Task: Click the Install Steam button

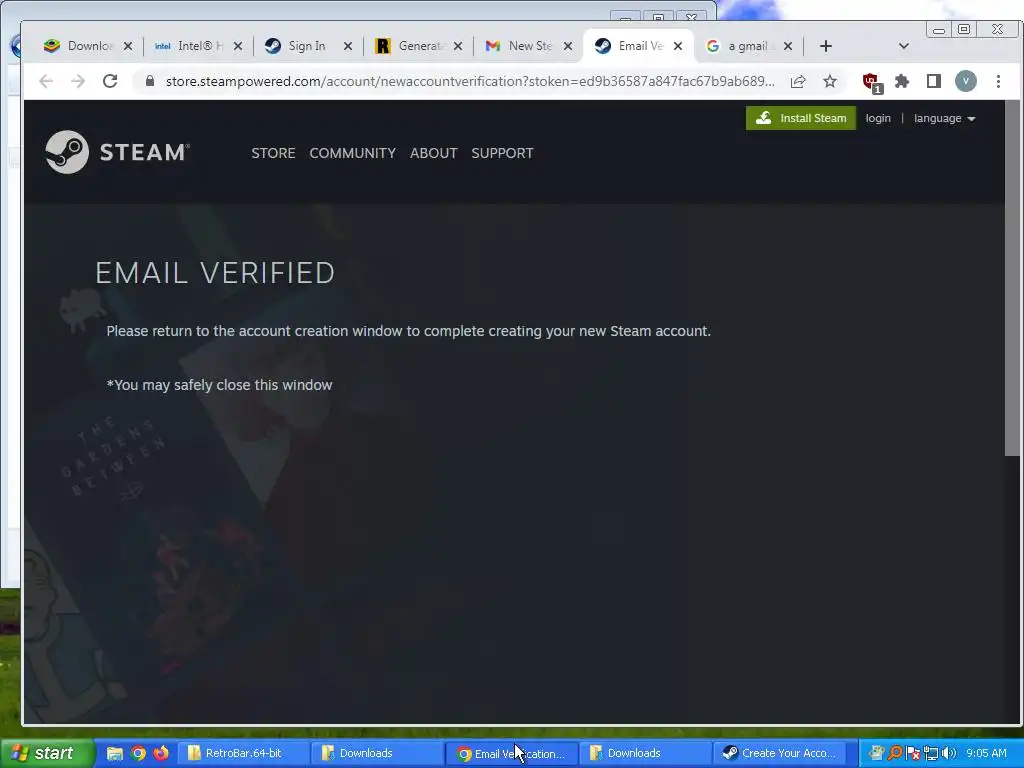Action: (801, 118)
